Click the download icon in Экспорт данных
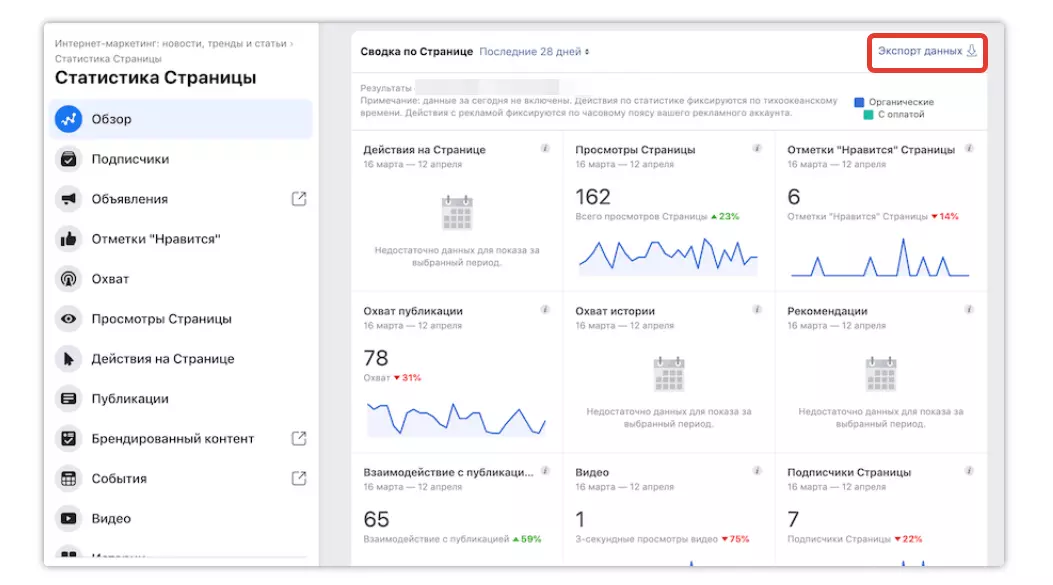 coord(972,51)
